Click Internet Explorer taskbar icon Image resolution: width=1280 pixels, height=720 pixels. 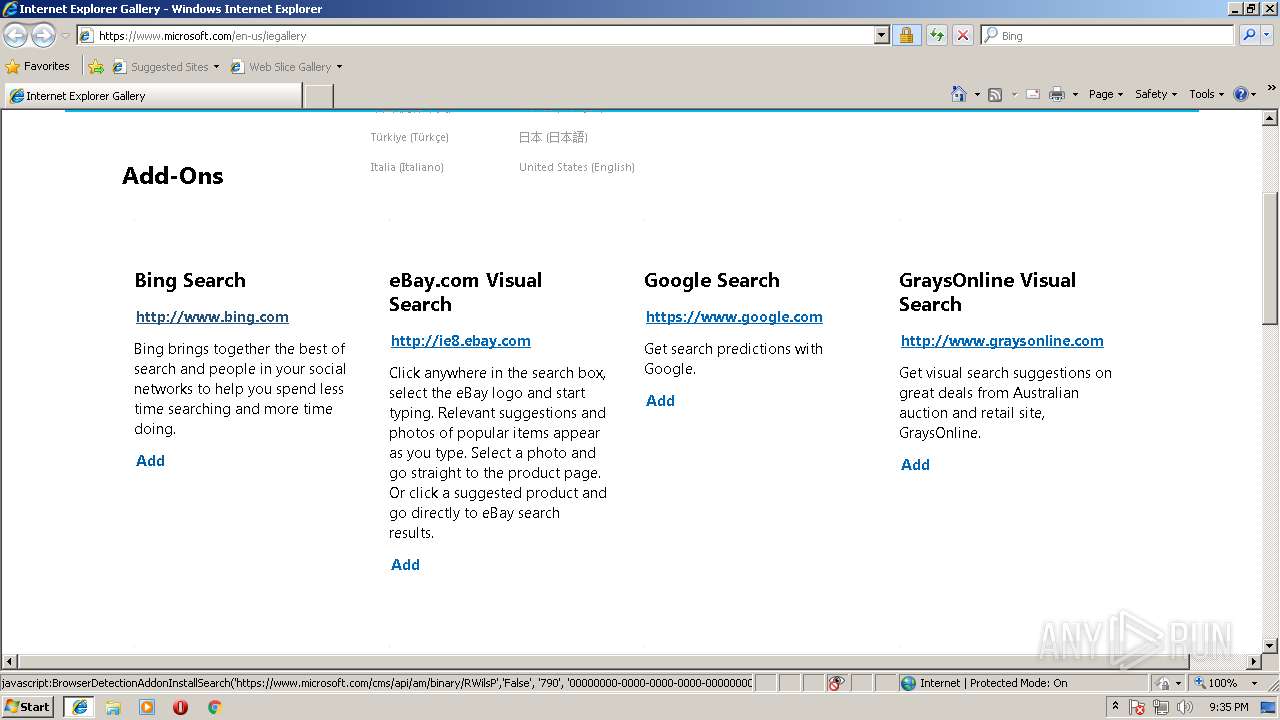coord(80,707)
